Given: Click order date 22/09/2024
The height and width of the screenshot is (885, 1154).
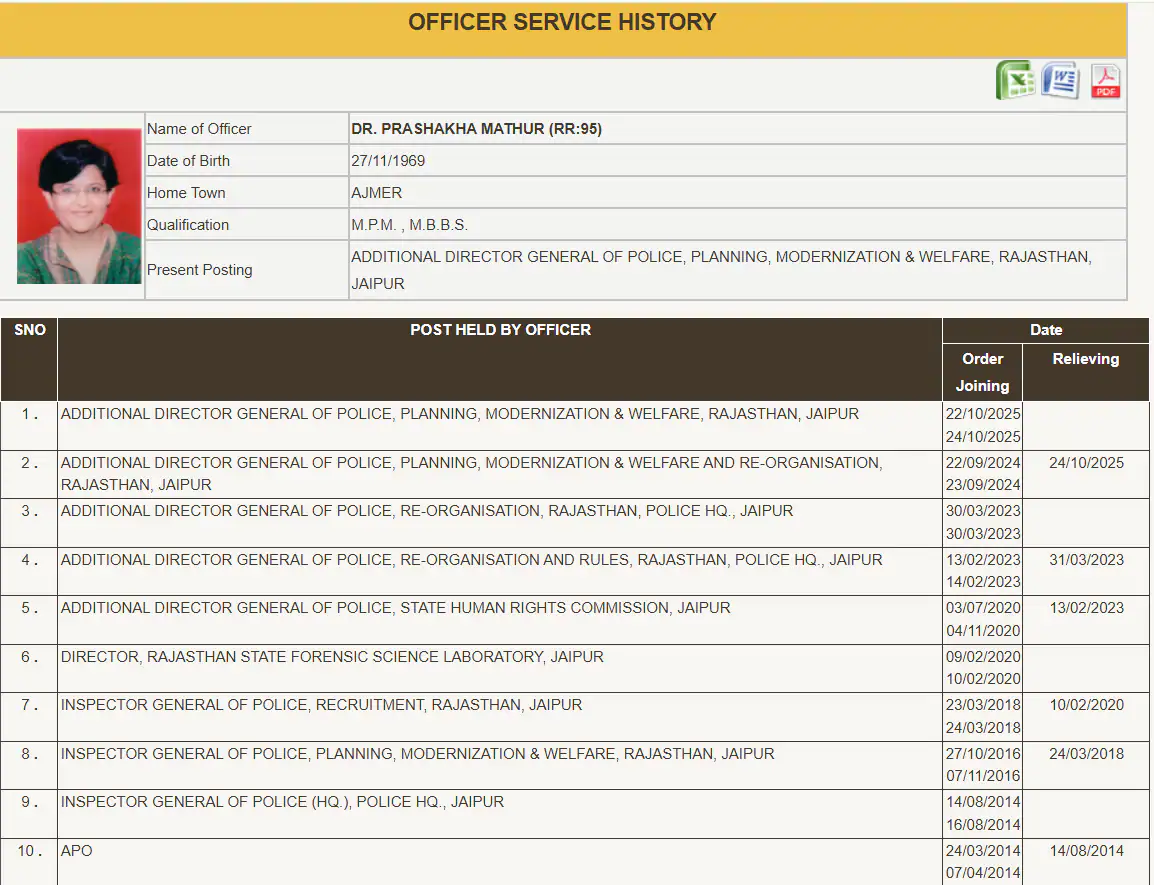Looking at the screenshot, I should pyautogui.click(x=983, y=462).
